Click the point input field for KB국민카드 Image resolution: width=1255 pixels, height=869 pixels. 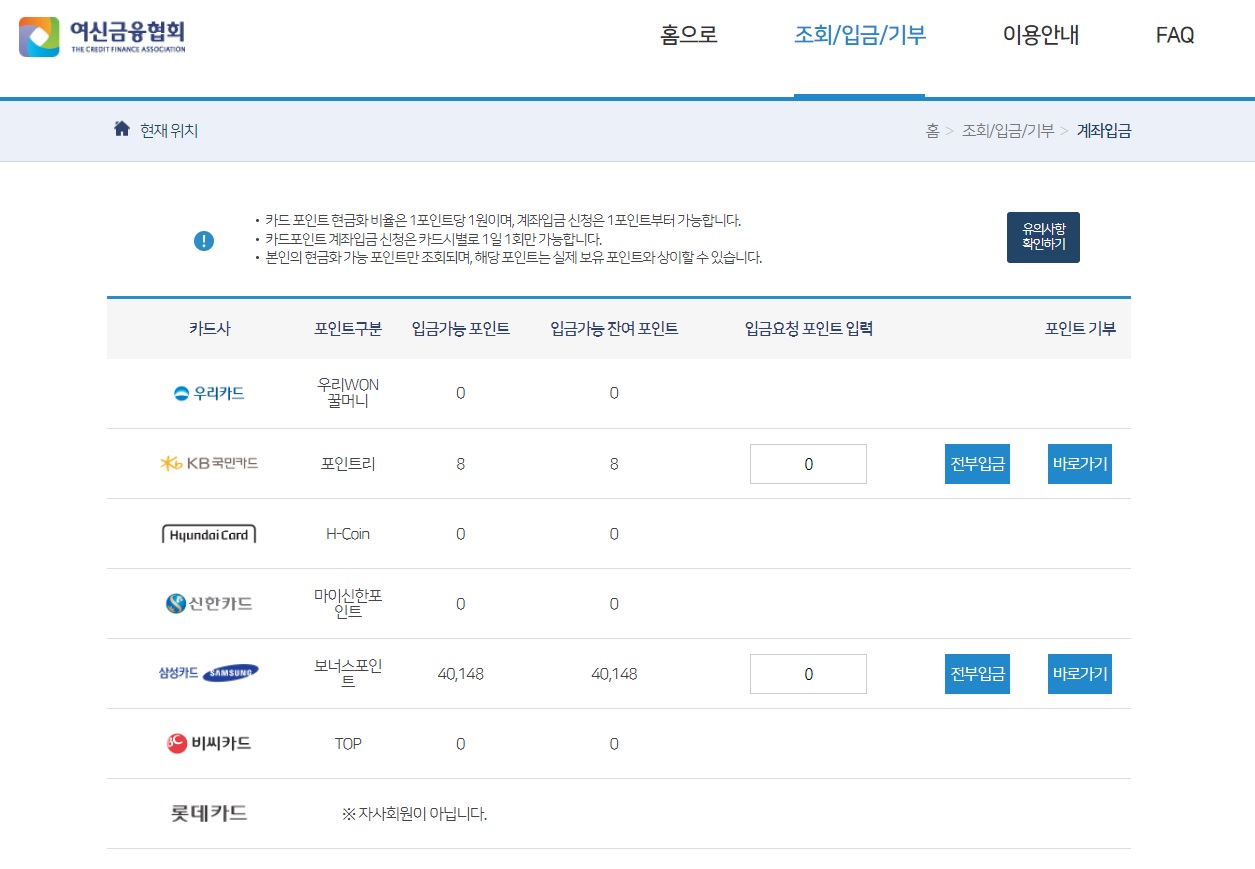point(808,463)
